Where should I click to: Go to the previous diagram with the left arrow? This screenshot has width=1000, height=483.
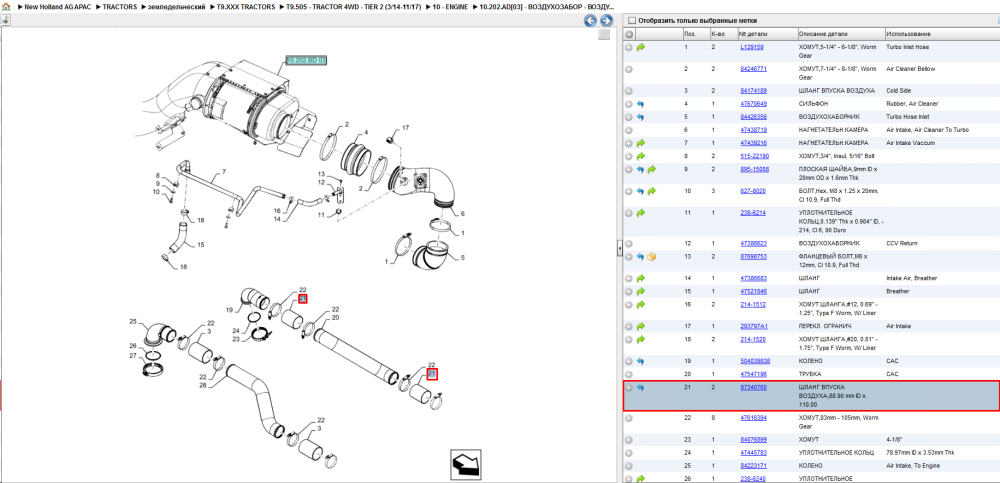[x=591, y=20]
